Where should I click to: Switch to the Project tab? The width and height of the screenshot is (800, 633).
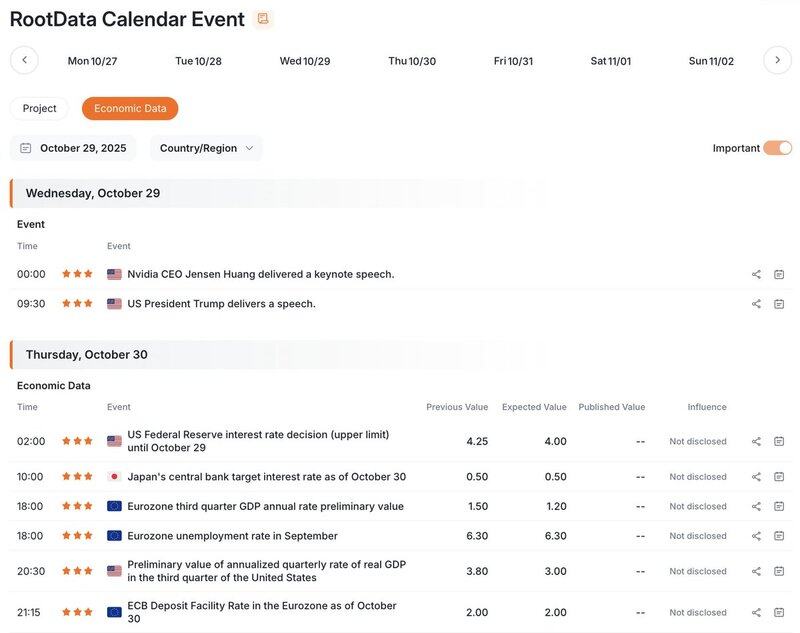click(40, 108)
